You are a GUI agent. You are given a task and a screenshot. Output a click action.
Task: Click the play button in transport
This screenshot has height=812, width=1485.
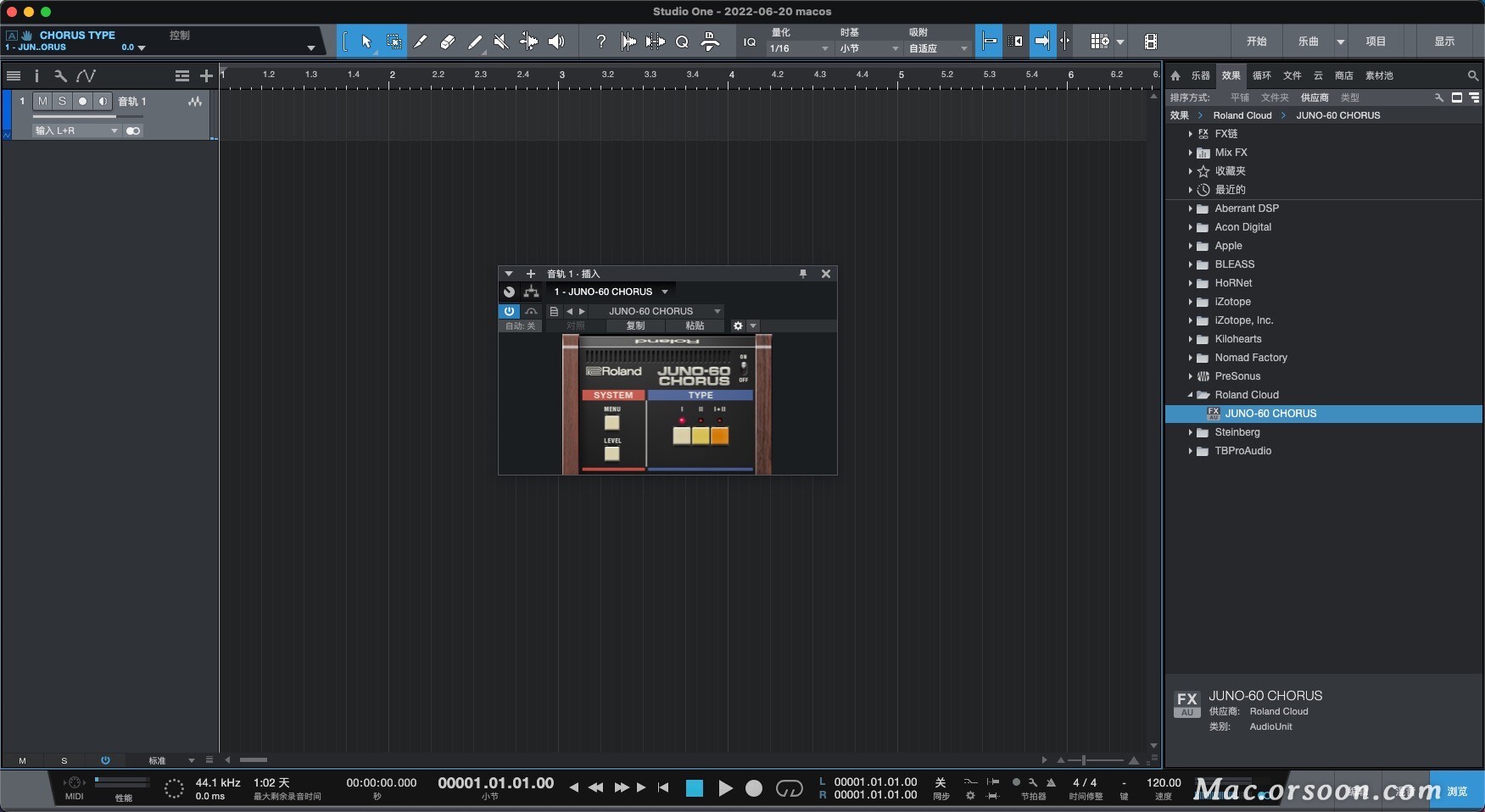[x=725, y=788]
